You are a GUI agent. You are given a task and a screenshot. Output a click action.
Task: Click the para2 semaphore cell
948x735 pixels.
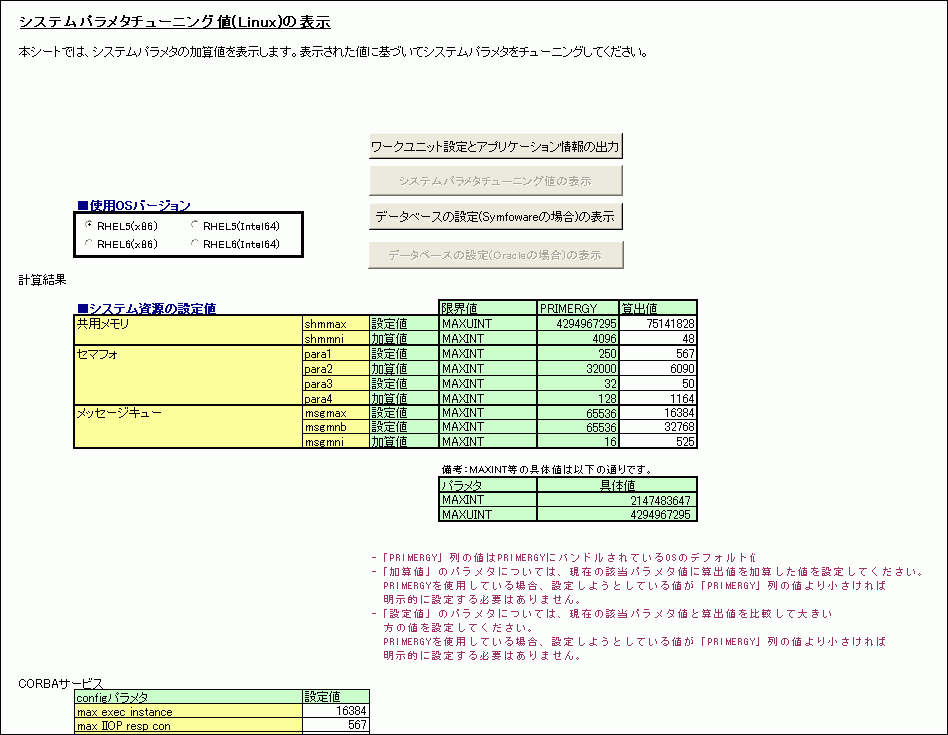336,369
